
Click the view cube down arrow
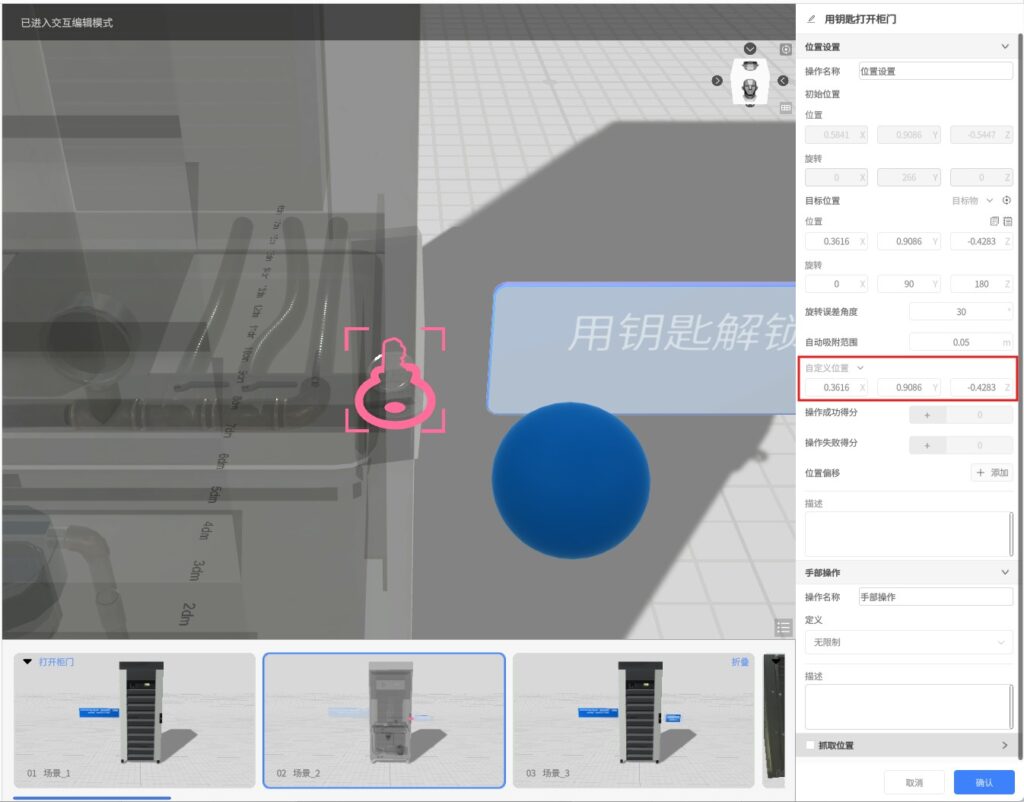point(750,49)
